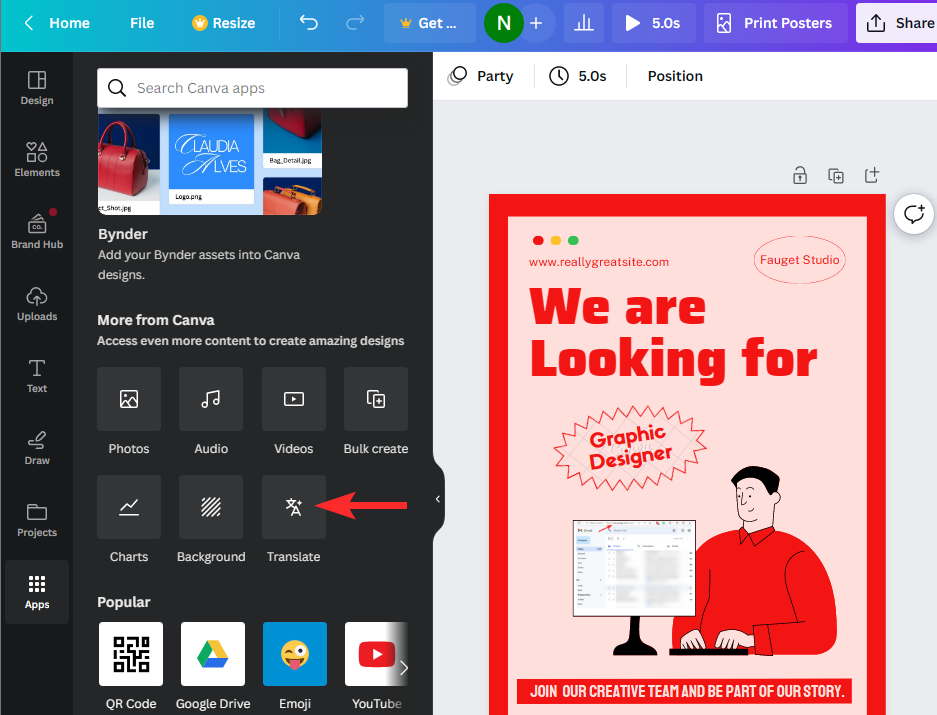Click the Search Canva apps field

[252, 88]
